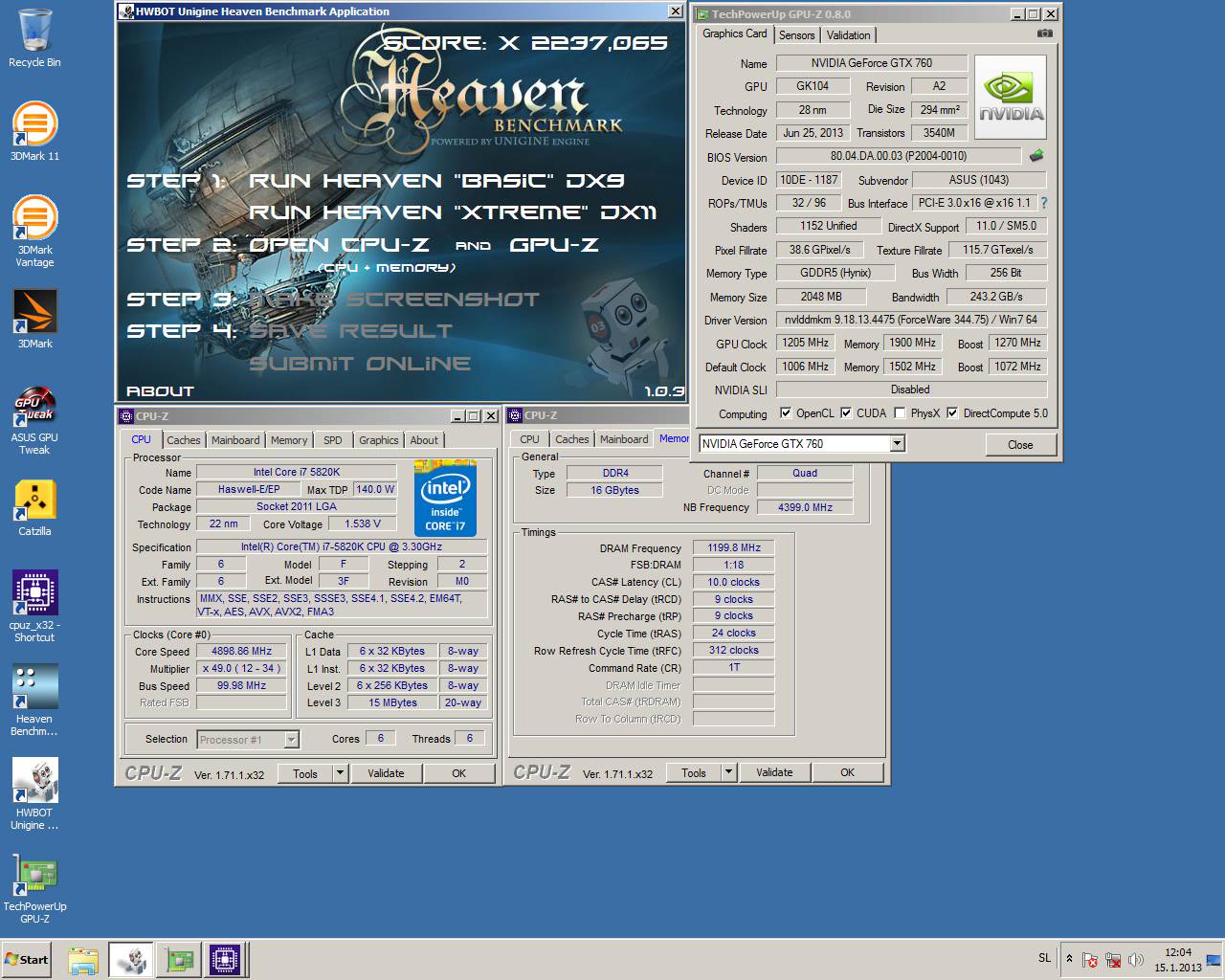The width and height of the screenshot is (1225, 980).
Task: Open the SPD tab in left CPU-Z window
Action: [332, 440]
